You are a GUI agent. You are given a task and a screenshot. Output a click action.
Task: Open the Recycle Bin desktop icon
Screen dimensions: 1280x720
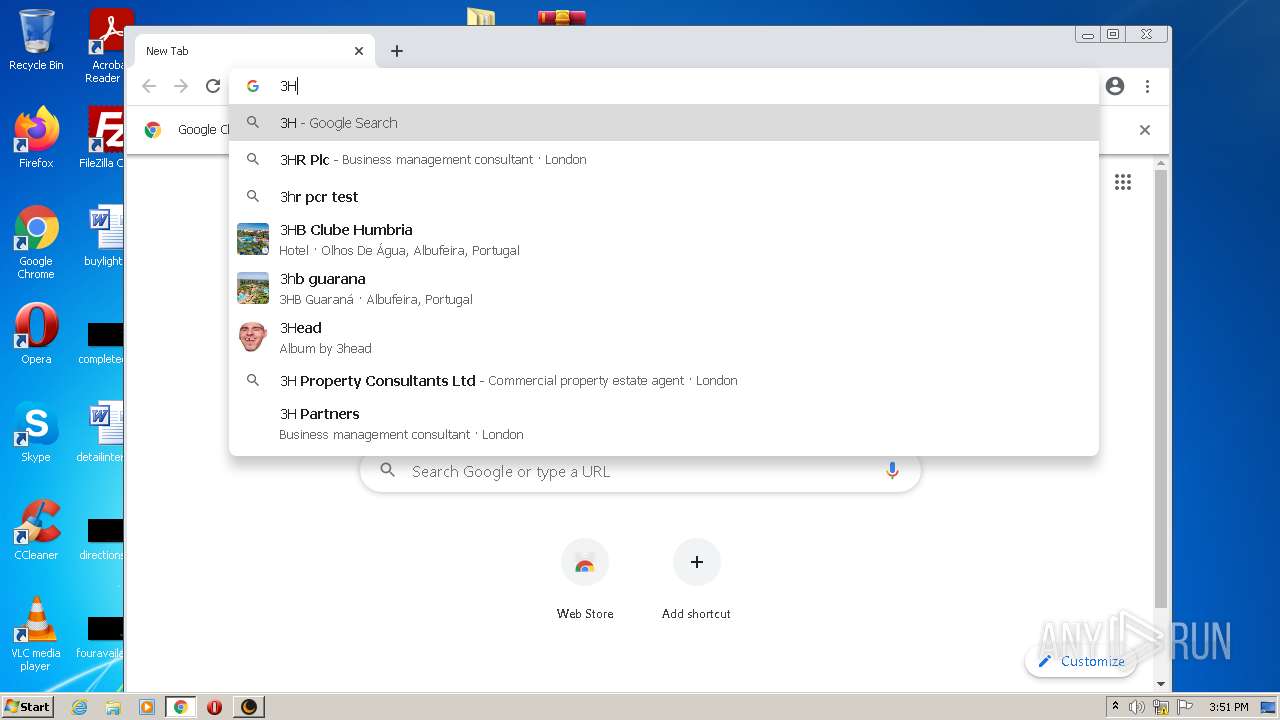(36, 41)
